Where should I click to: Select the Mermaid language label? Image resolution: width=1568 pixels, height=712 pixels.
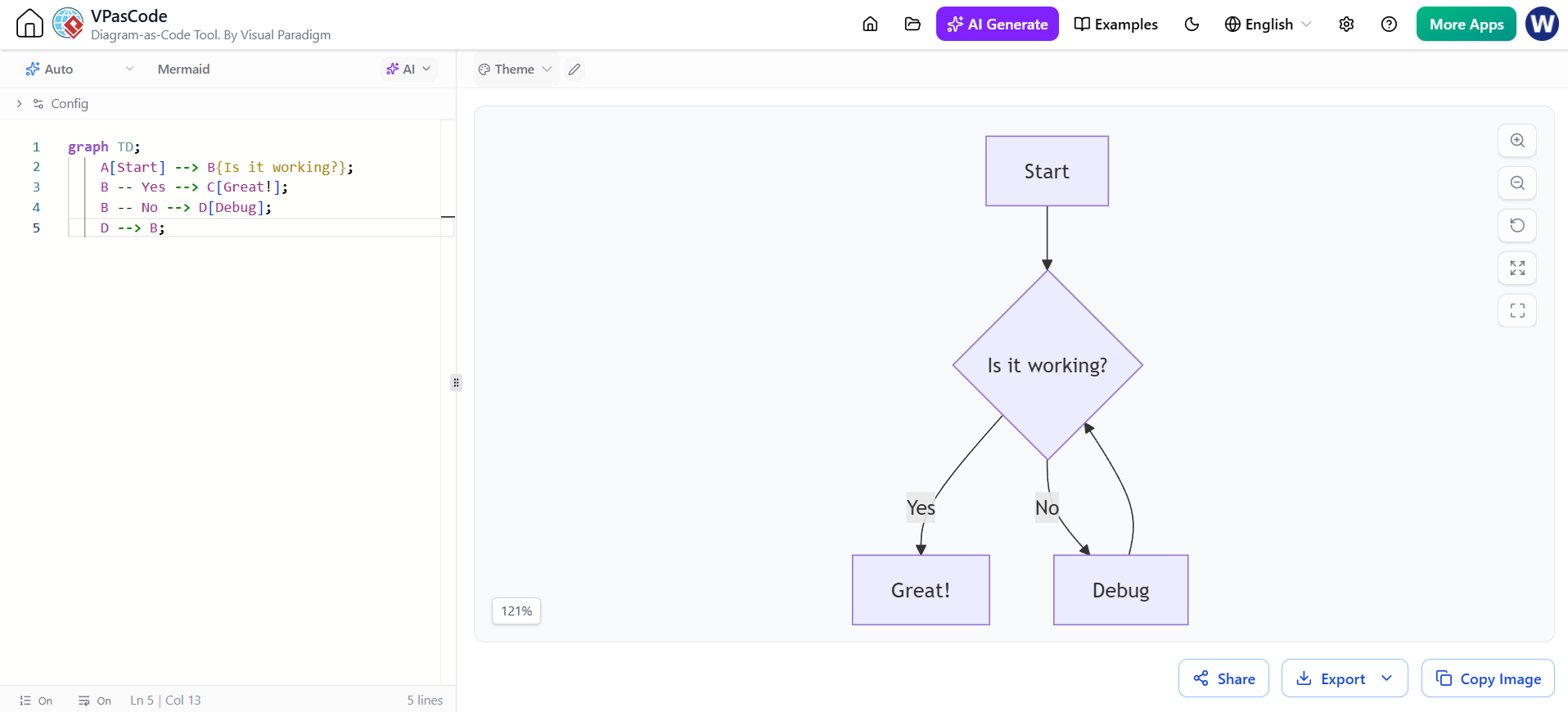click(x=183, y=69)
